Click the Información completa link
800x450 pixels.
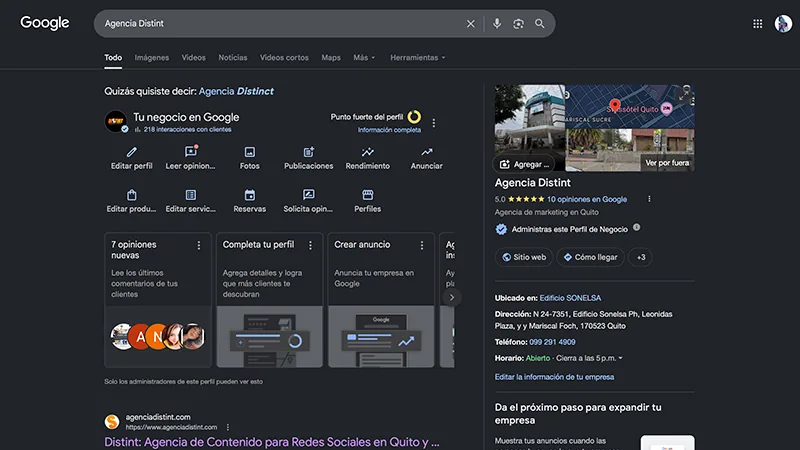[389, 130]
